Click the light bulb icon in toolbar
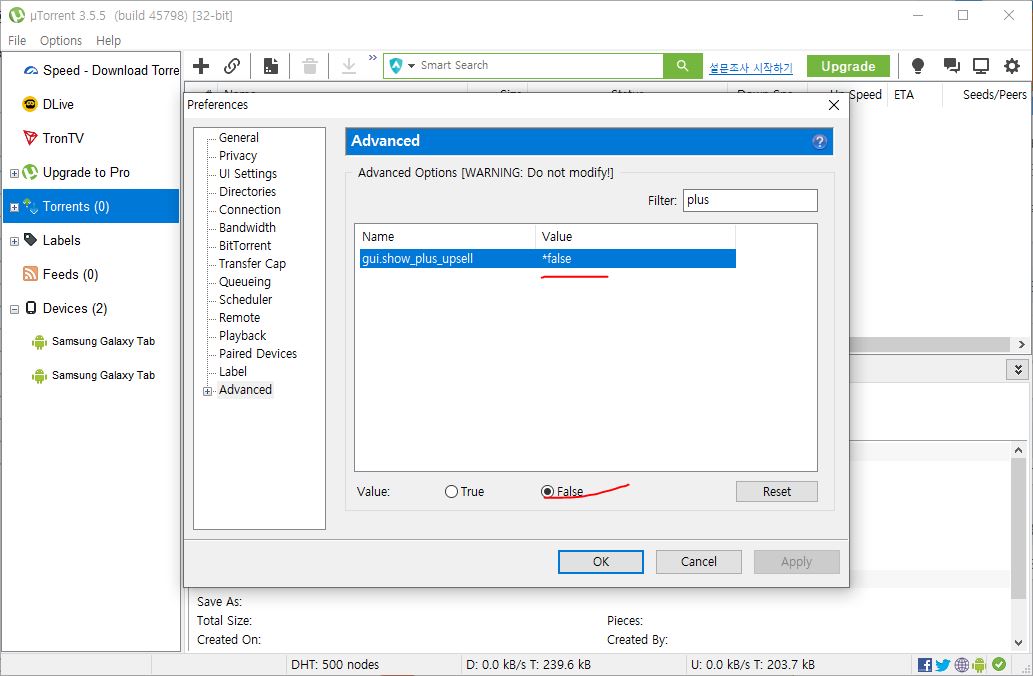 917,66
